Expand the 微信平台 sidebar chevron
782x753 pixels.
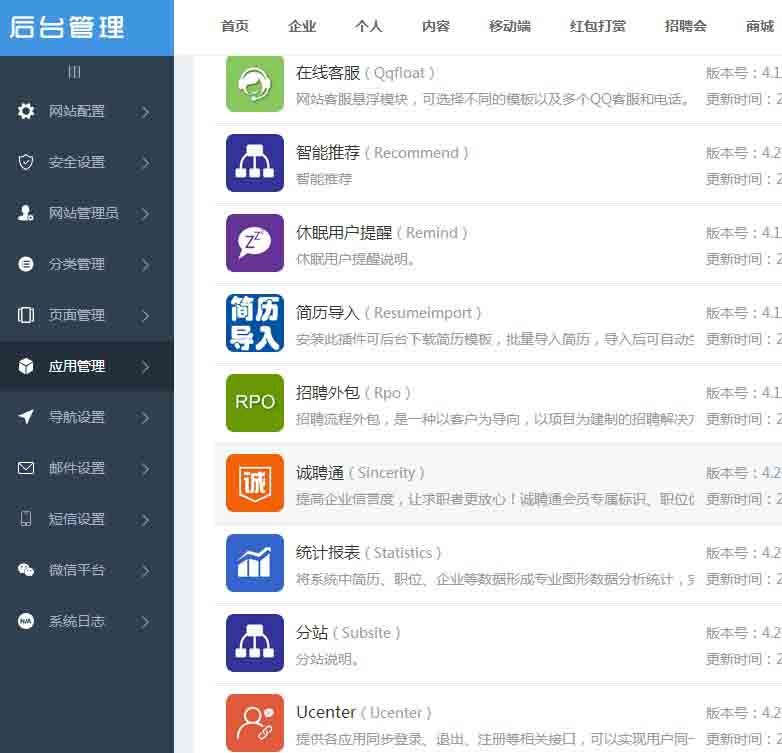pyautogui.click(x=145, y=571)
